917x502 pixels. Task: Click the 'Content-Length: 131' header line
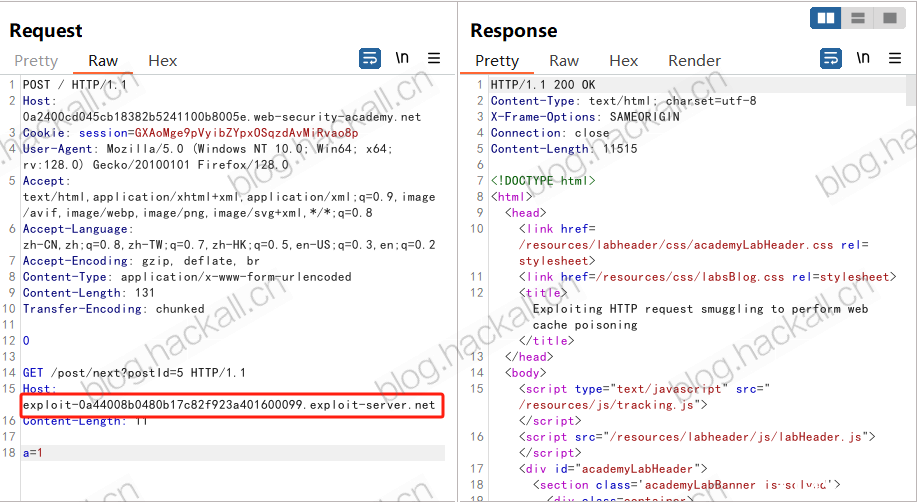(88, 293)
